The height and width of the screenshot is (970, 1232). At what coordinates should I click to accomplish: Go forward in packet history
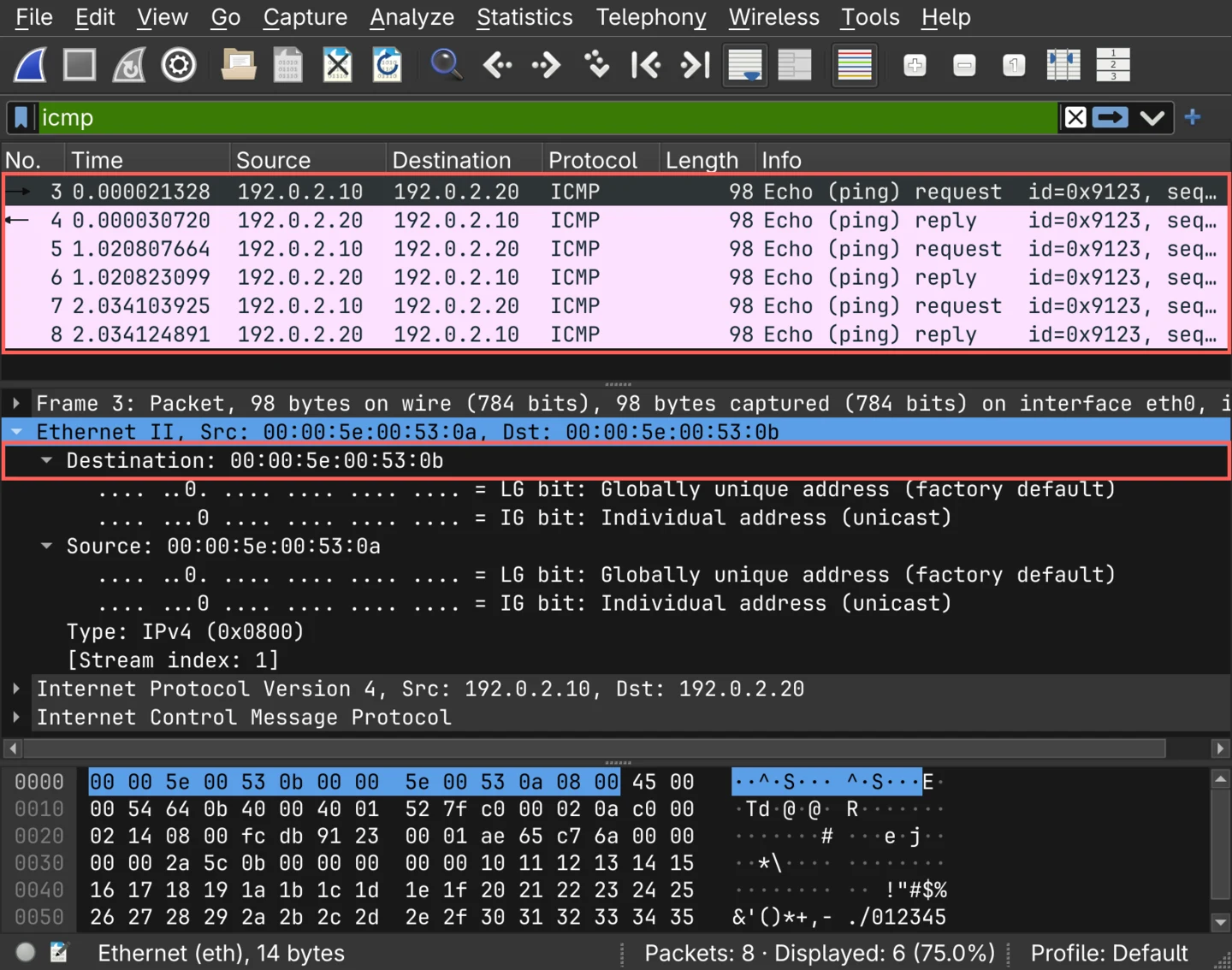pyautogui.click(x=546, y=65)
